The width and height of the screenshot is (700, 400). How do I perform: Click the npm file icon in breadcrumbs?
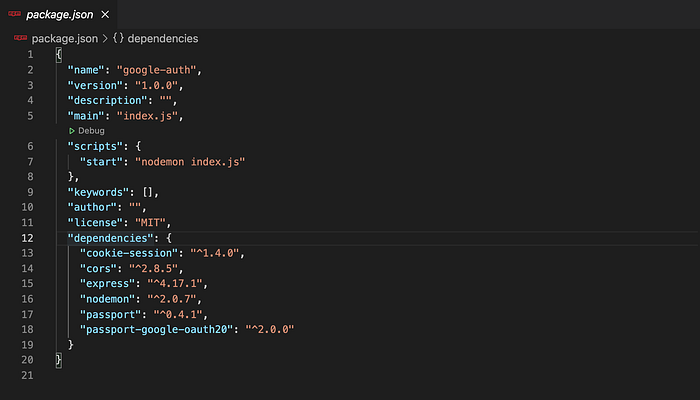(20, 38)
